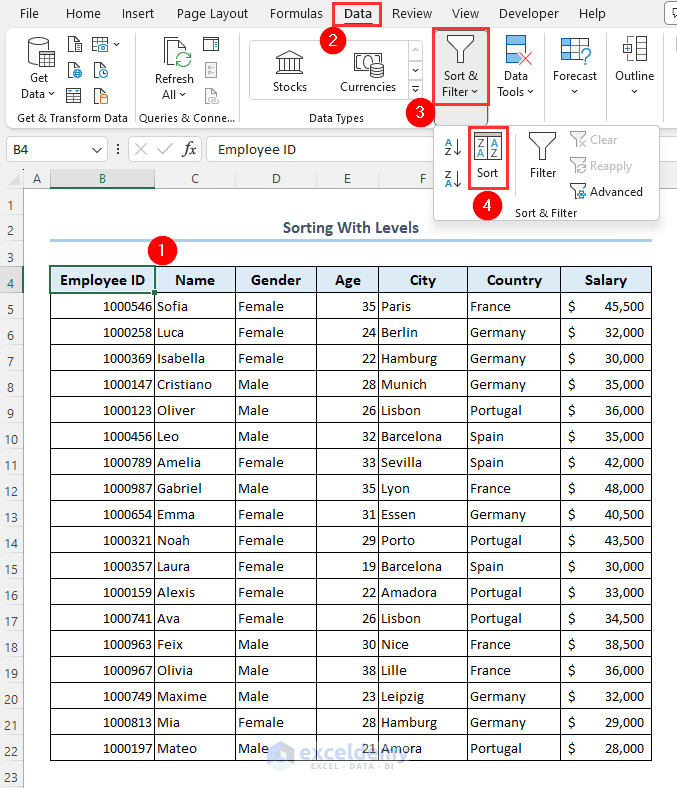Go to the Review tab
The image size is (677, 788).
(x=412, y=14)
